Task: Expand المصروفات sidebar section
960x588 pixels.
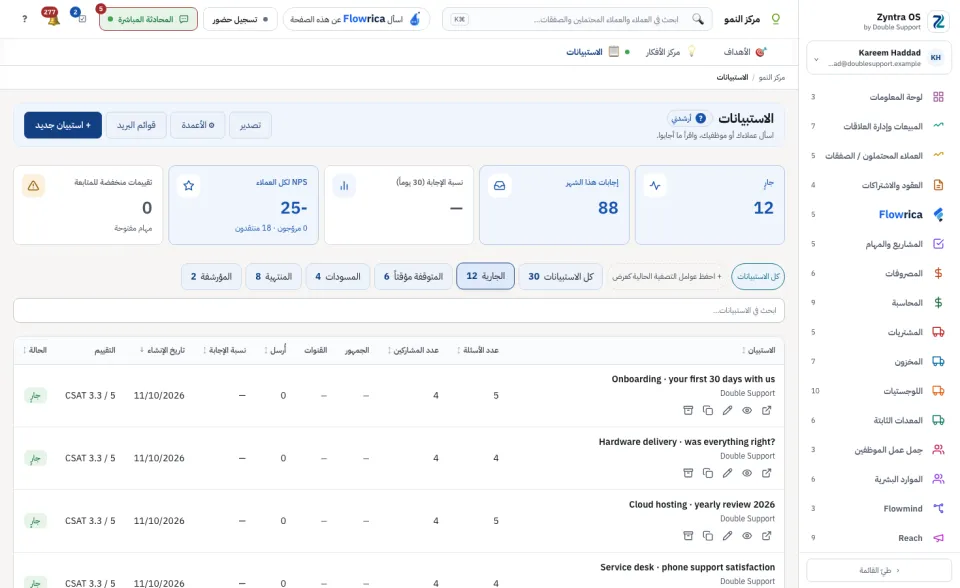Action: (878, 273)
